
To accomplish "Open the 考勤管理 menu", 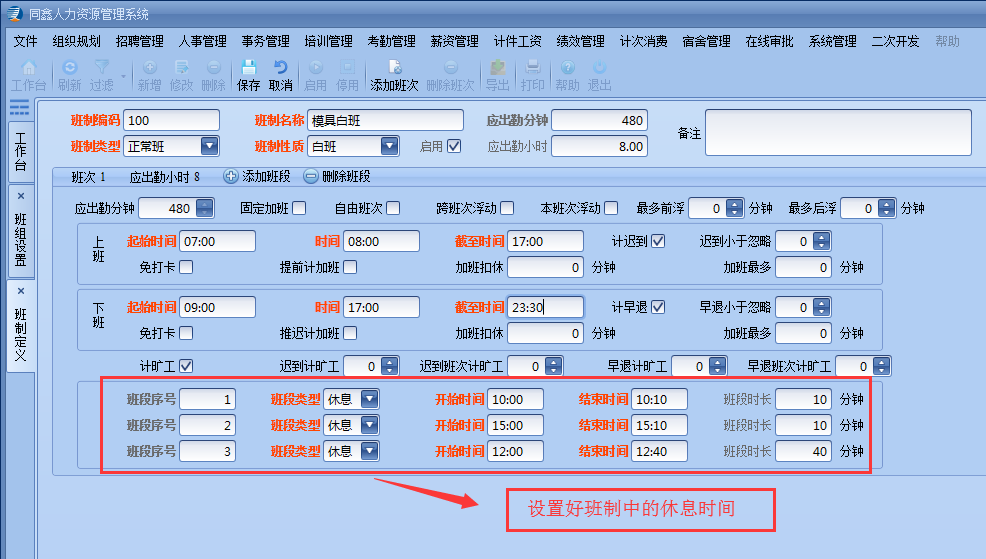I will [x=391, y=42].
